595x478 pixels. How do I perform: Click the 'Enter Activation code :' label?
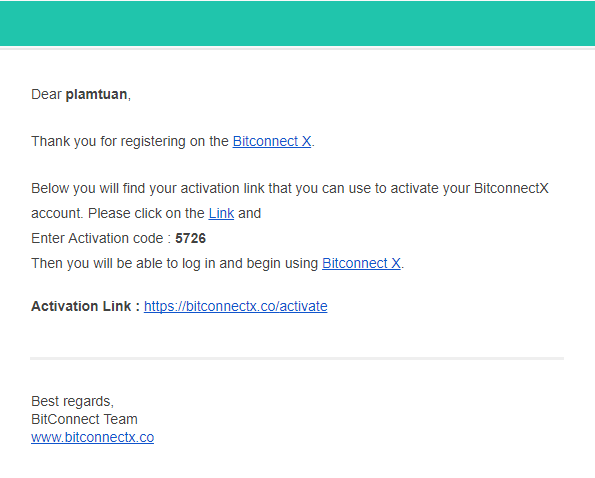pos(101,238)
